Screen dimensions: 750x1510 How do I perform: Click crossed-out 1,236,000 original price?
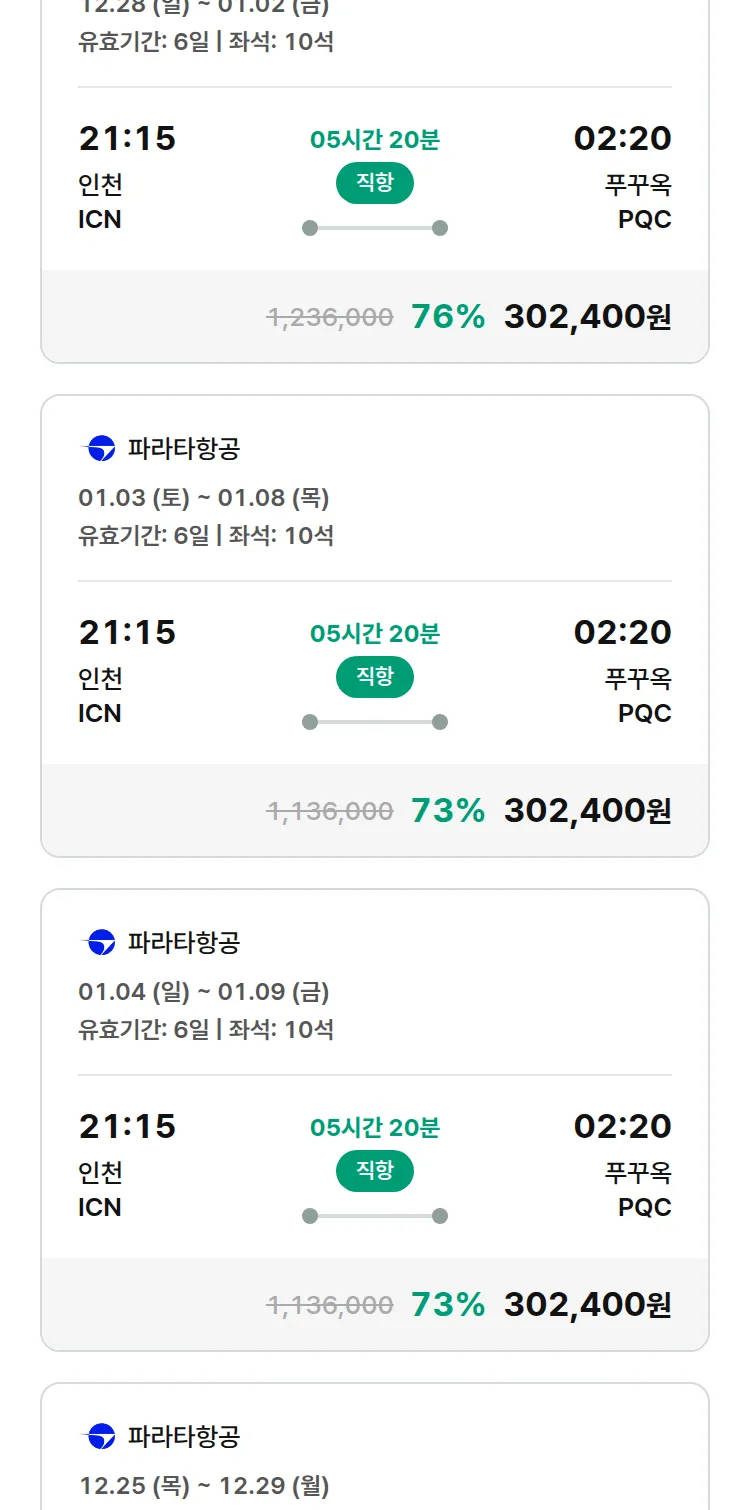point(330,318)
